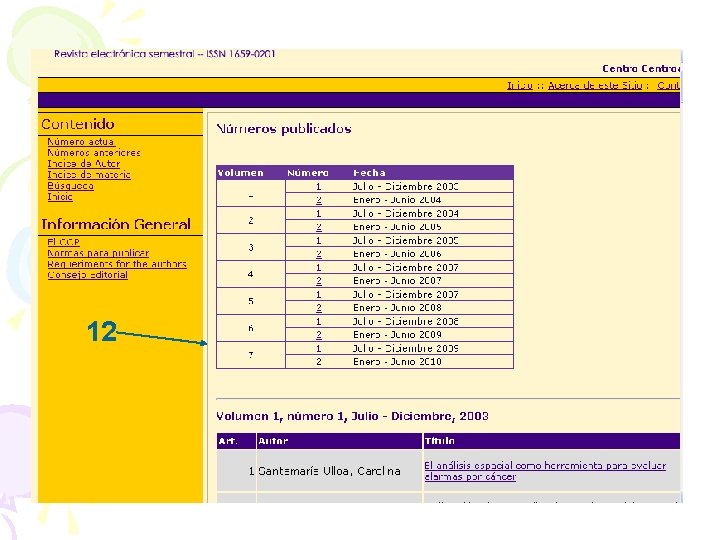The width and height of the screenshot is (720, 540).
Task: Open number 1 of Julio - Diciembre 2005
Action: click(319, 241)
